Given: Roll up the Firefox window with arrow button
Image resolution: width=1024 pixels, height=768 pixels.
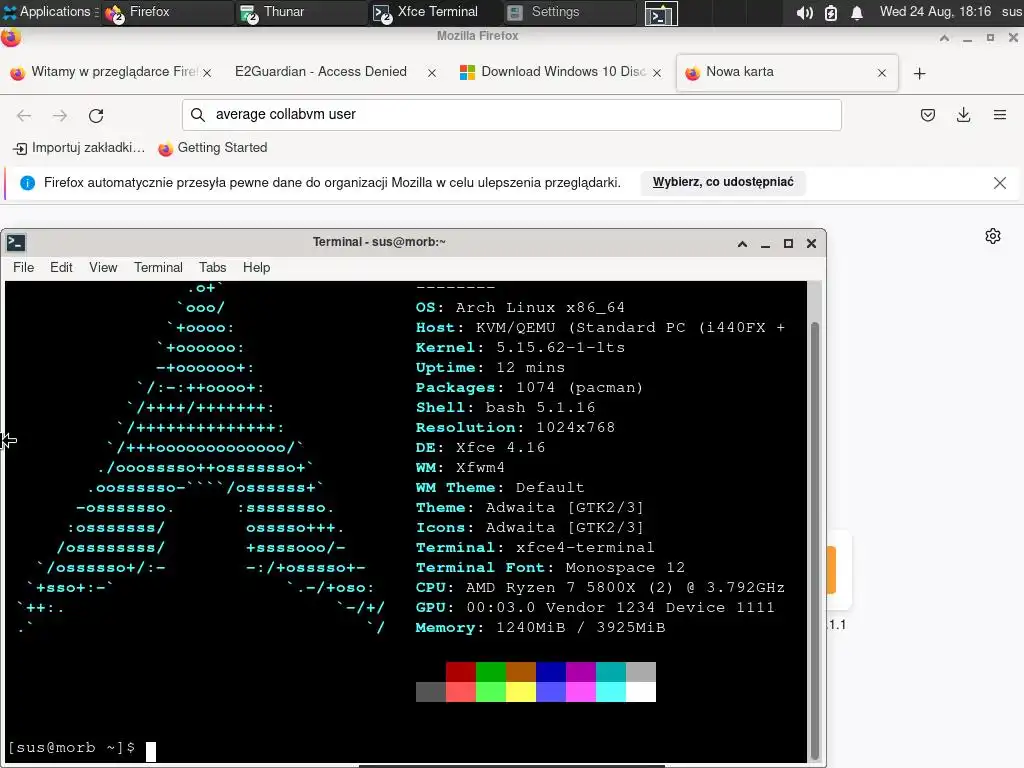Looking at the screenshot, I should click(944, 39).
